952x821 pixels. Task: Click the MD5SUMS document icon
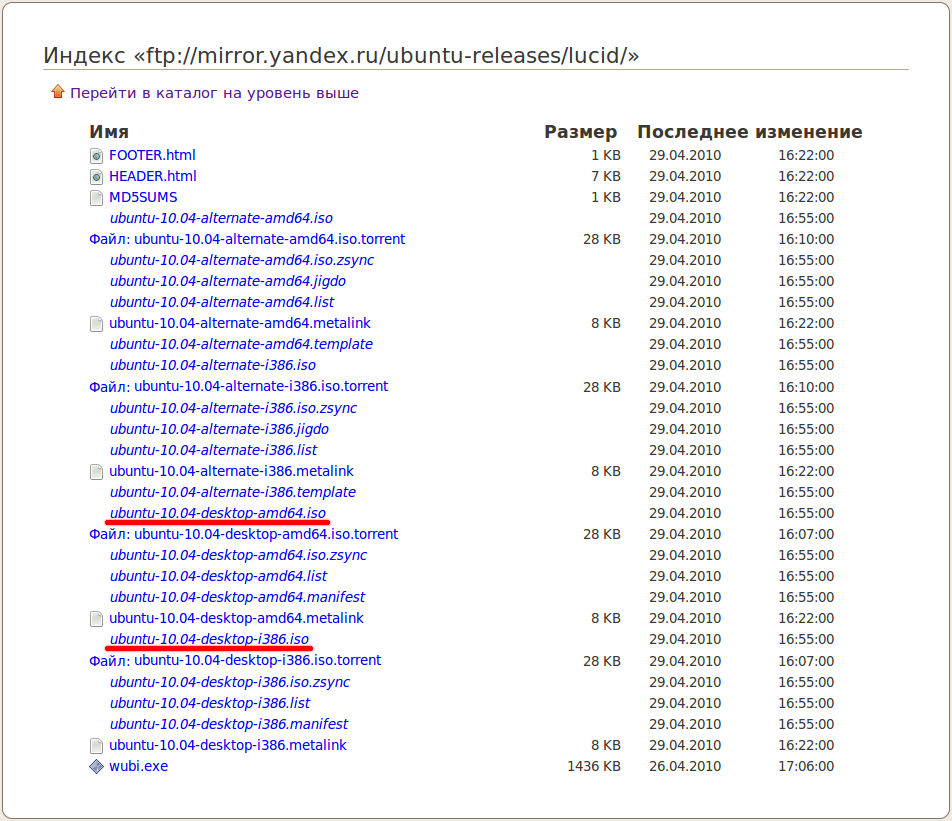[x=96, y=198]
